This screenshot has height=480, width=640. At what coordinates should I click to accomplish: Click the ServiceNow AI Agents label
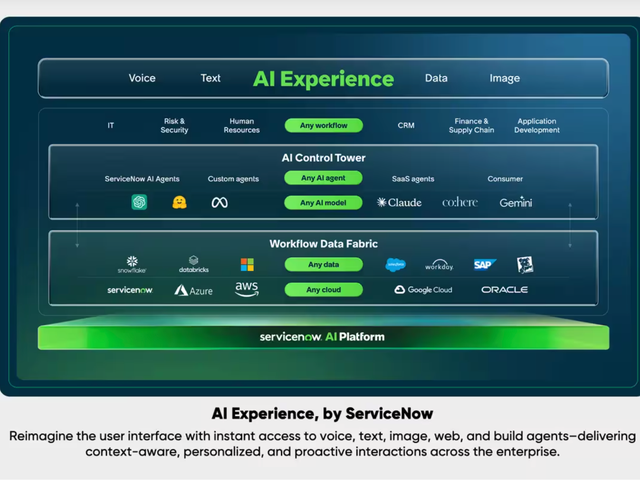click(142, 179)
